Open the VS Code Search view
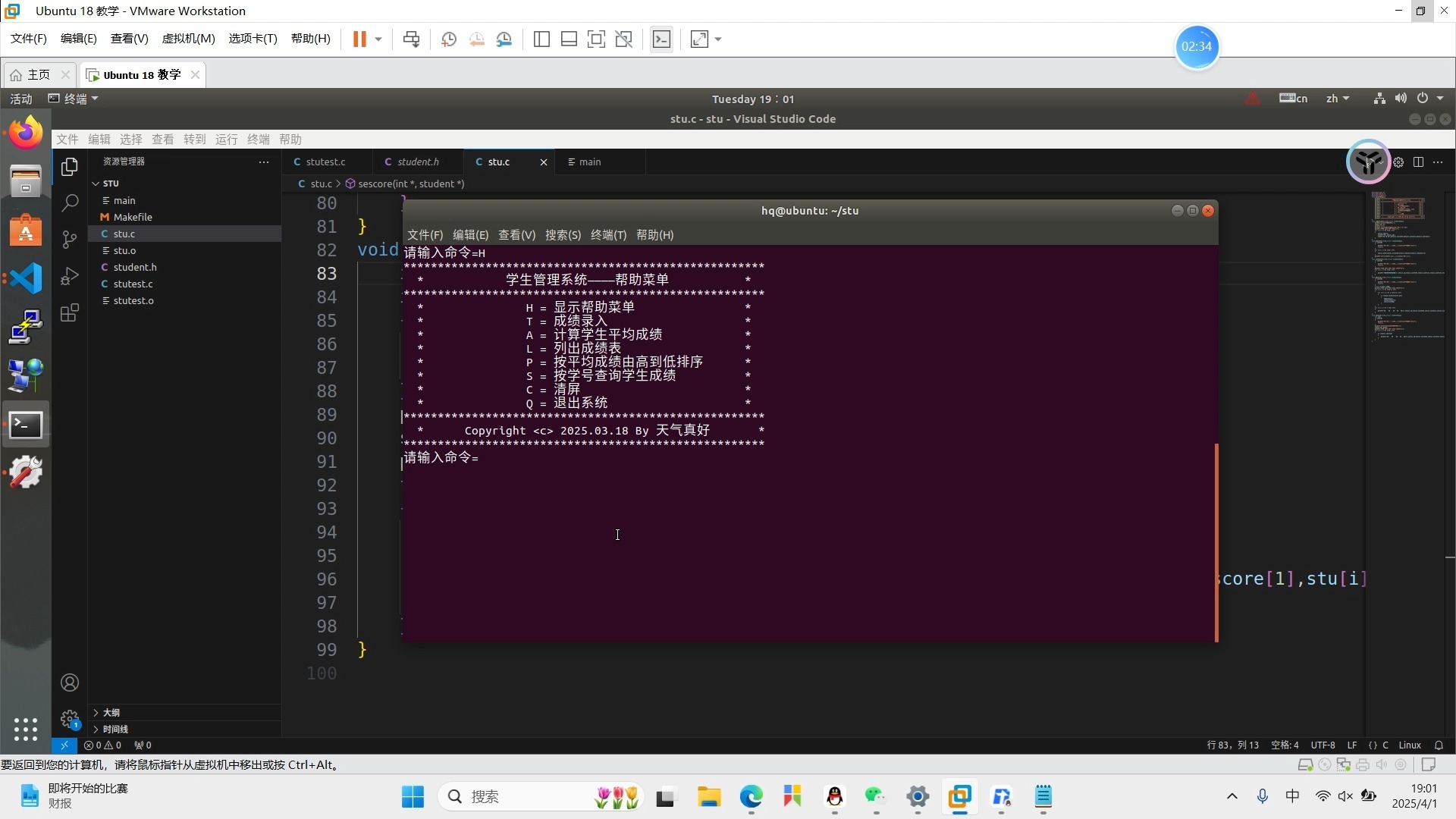The width and height of the screenshot is (1456, 819). click(x=70, y=202)
